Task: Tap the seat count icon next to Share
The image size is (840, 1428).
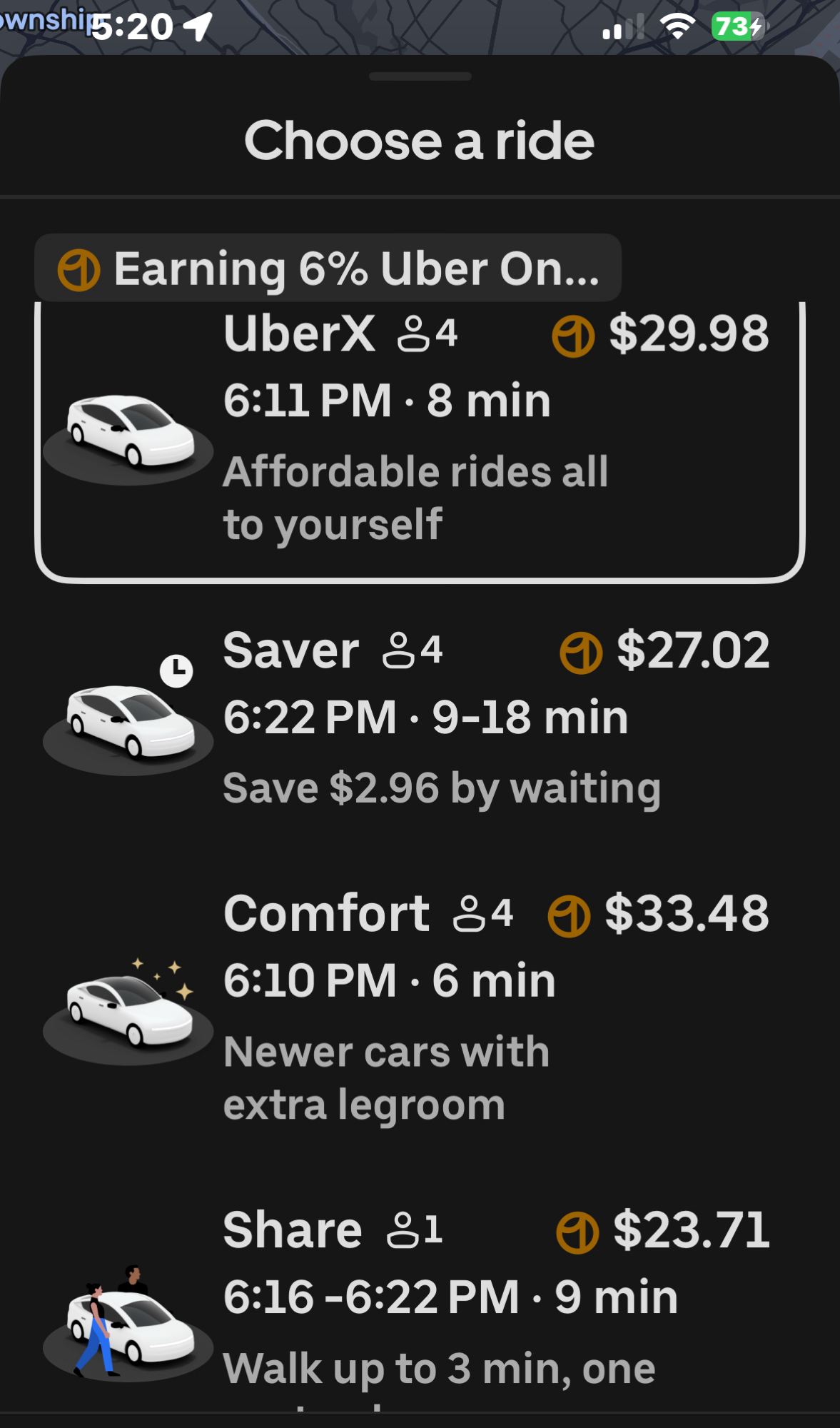Action: (414, 1230)
